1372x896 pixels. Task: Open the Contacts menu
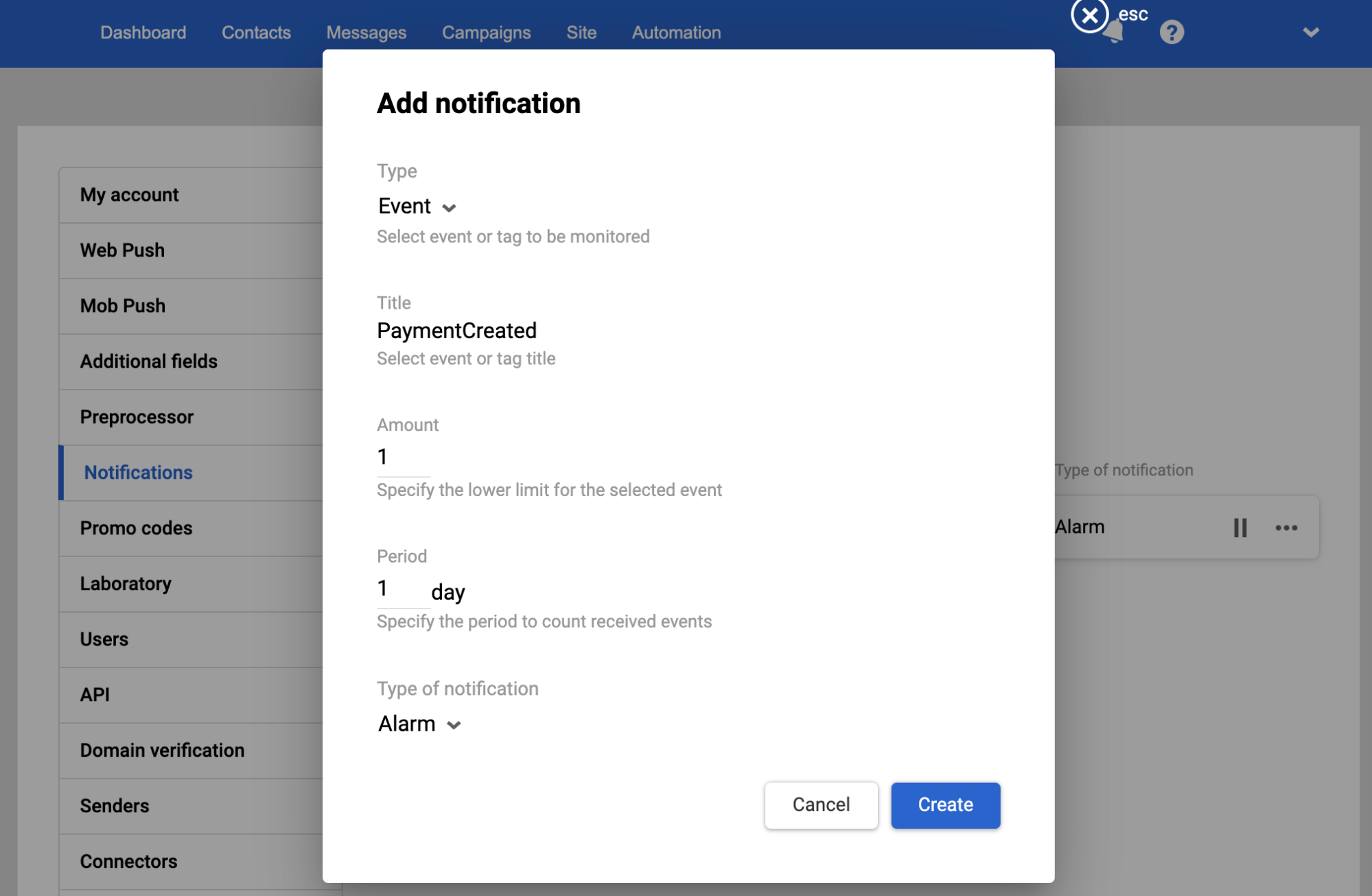point(256,32)
